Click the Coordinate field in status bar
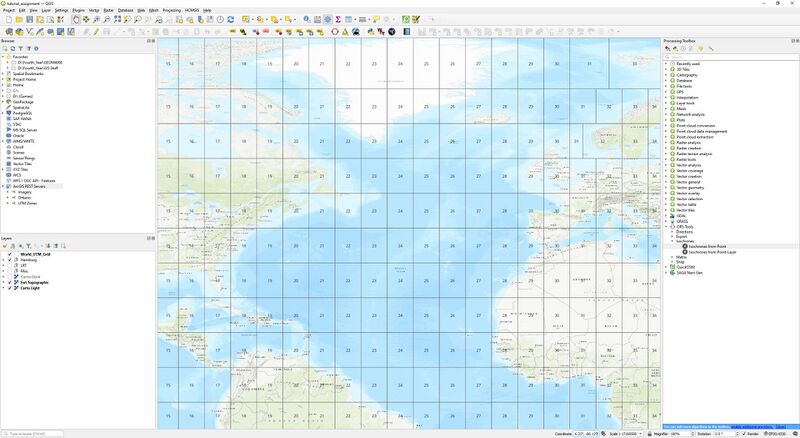Image resolution: width=800 pixels, height=438 pixels. [586, 434]
